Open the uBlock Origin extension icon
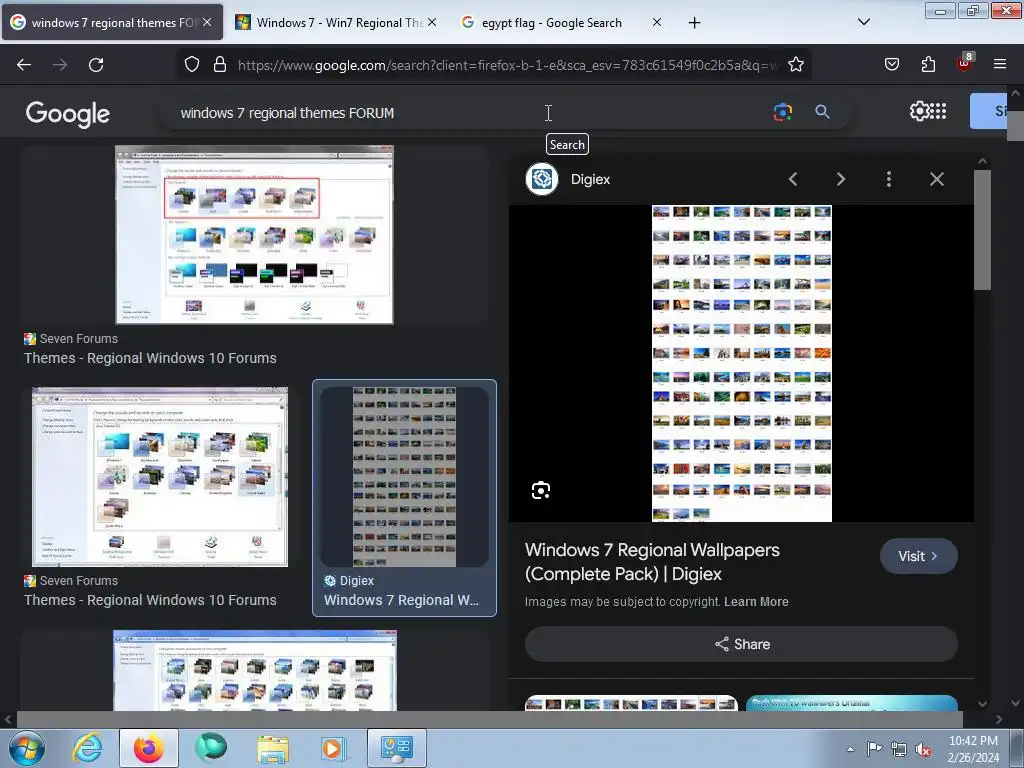Image resolution: width=1024 pixels, height=768 pixels. point(965,63)
